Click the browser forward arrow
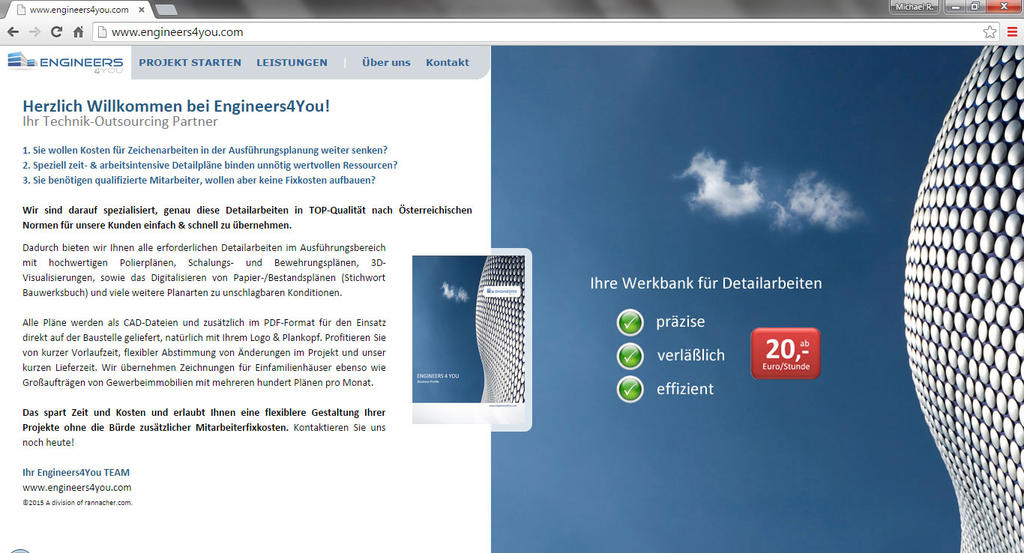 35,32
